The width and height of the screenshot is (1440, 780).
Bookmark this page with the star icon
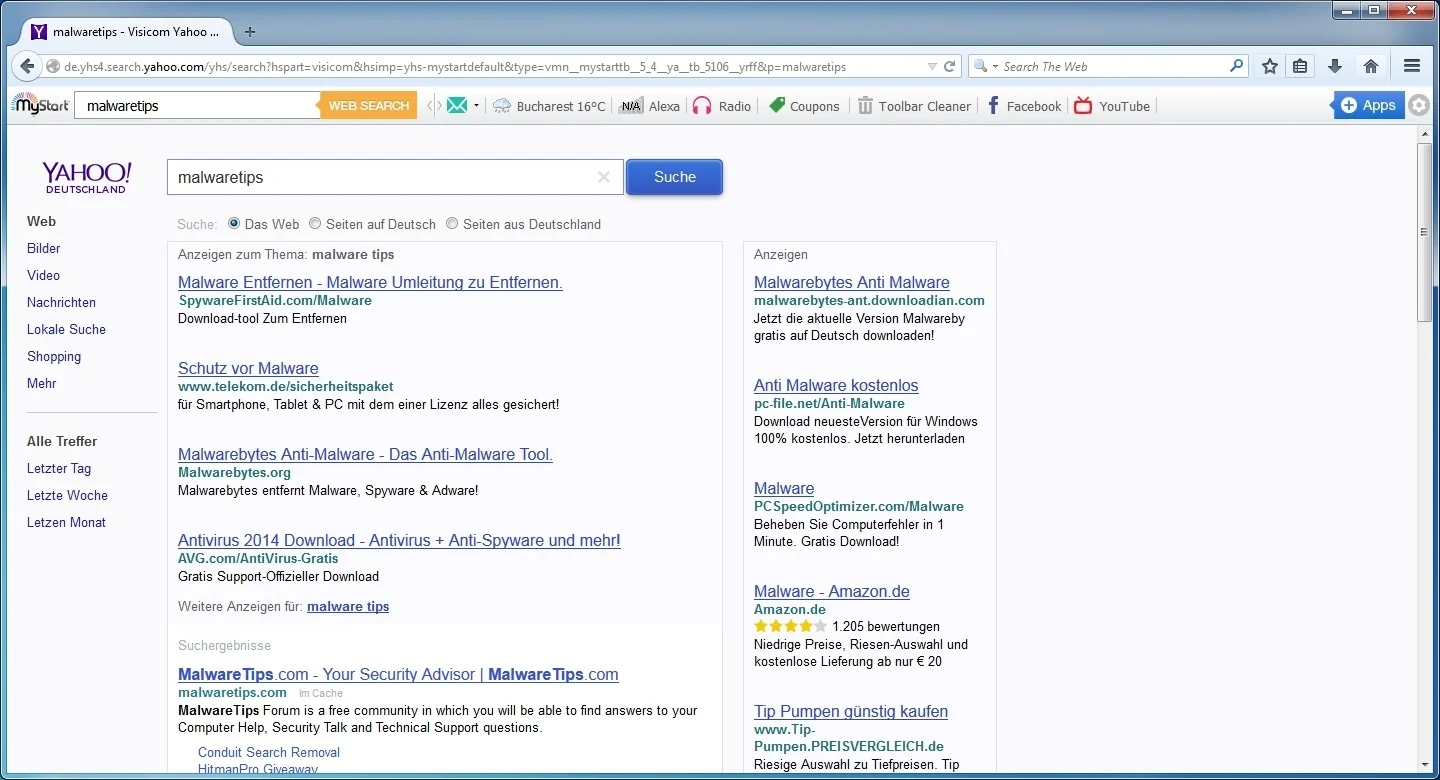tap(1270, 66)
